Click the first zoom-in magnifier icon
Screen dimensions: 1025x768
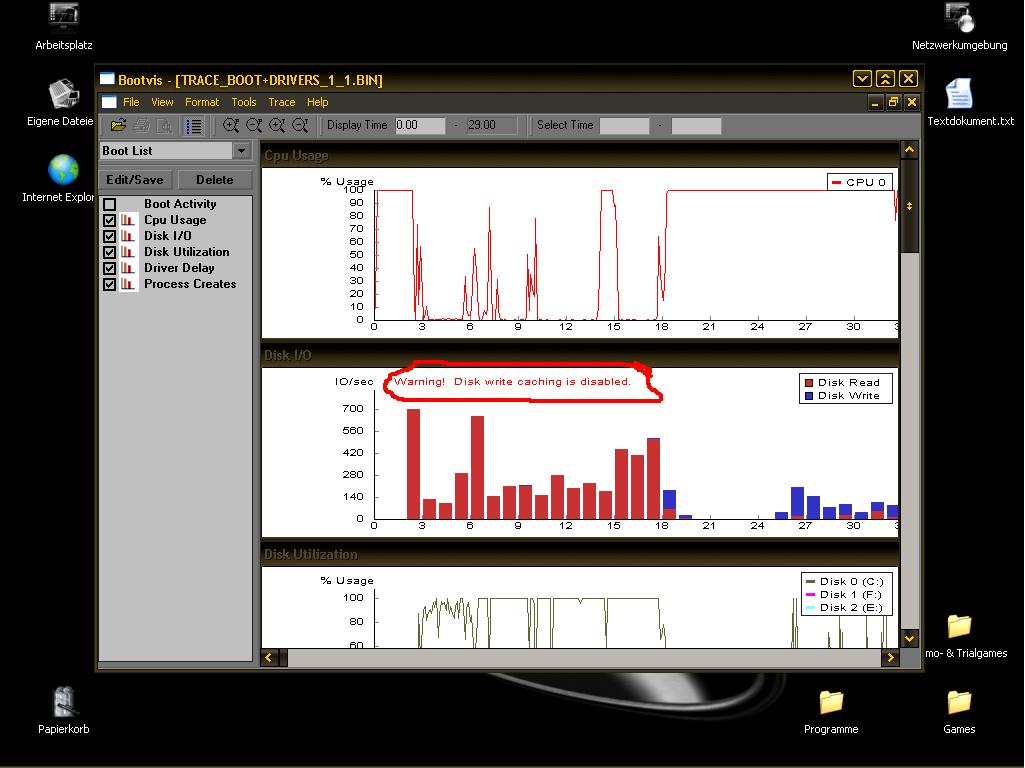[x=231, y=126]
